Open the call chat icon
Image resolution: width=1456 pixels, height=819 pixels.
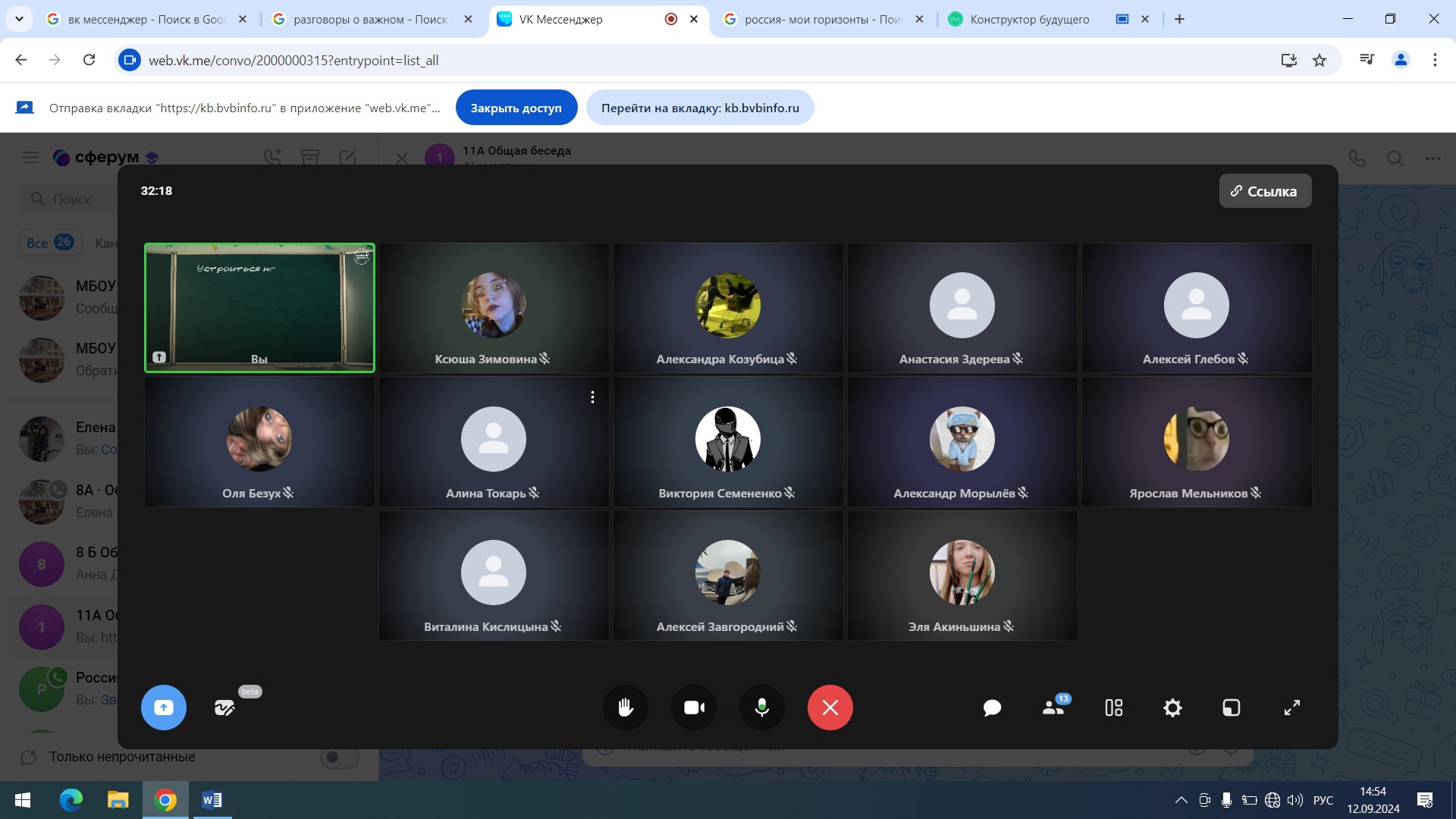992,708
